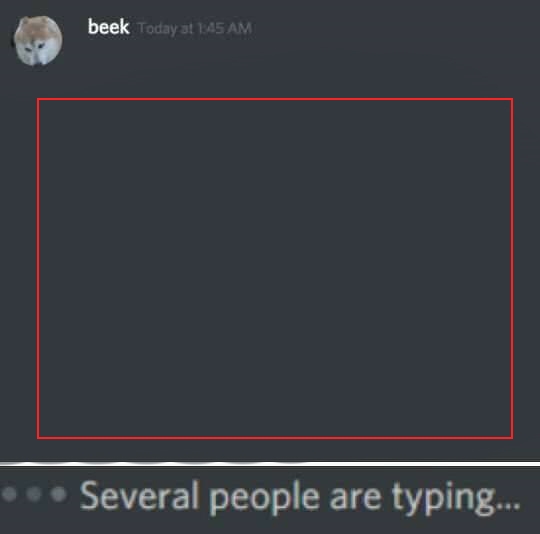Screen dimensions: 540x534
Task: Click the Several people are typing text
Action: pyautogui.click(x=300, y=498)
